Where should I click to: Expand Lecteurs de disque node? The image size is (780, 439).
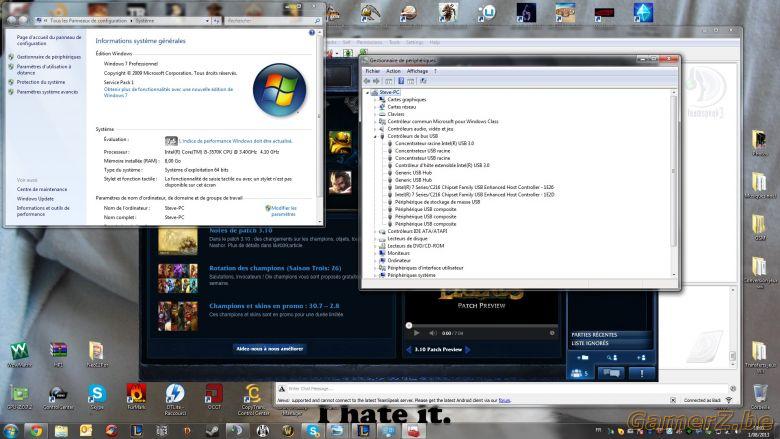click(376, 239)
